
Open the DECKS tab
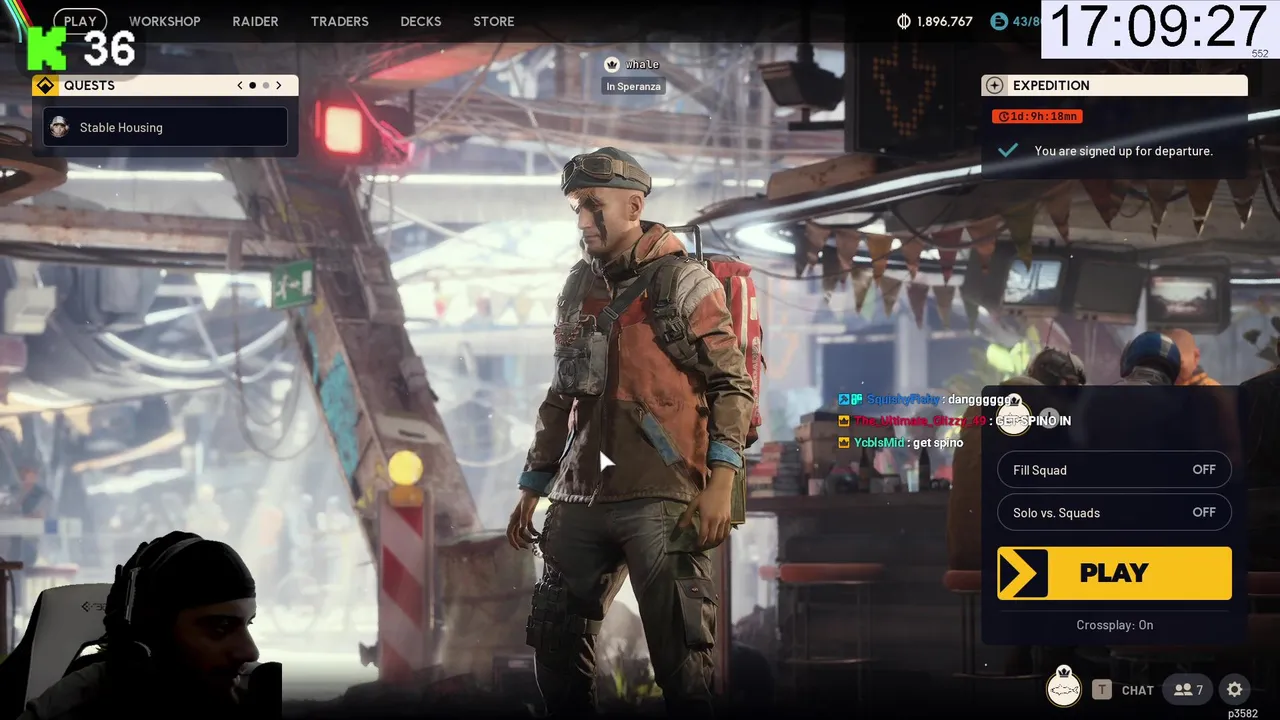pos(420,21)
